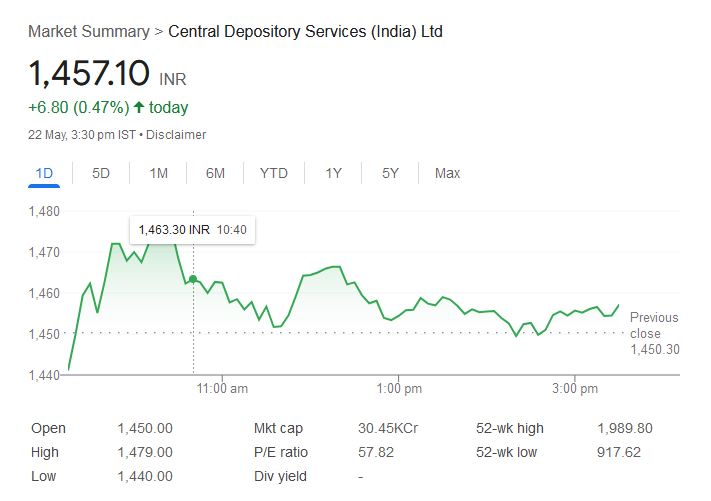
Task: Click the market cap value 30.45KCr
Action: (388, 428)
